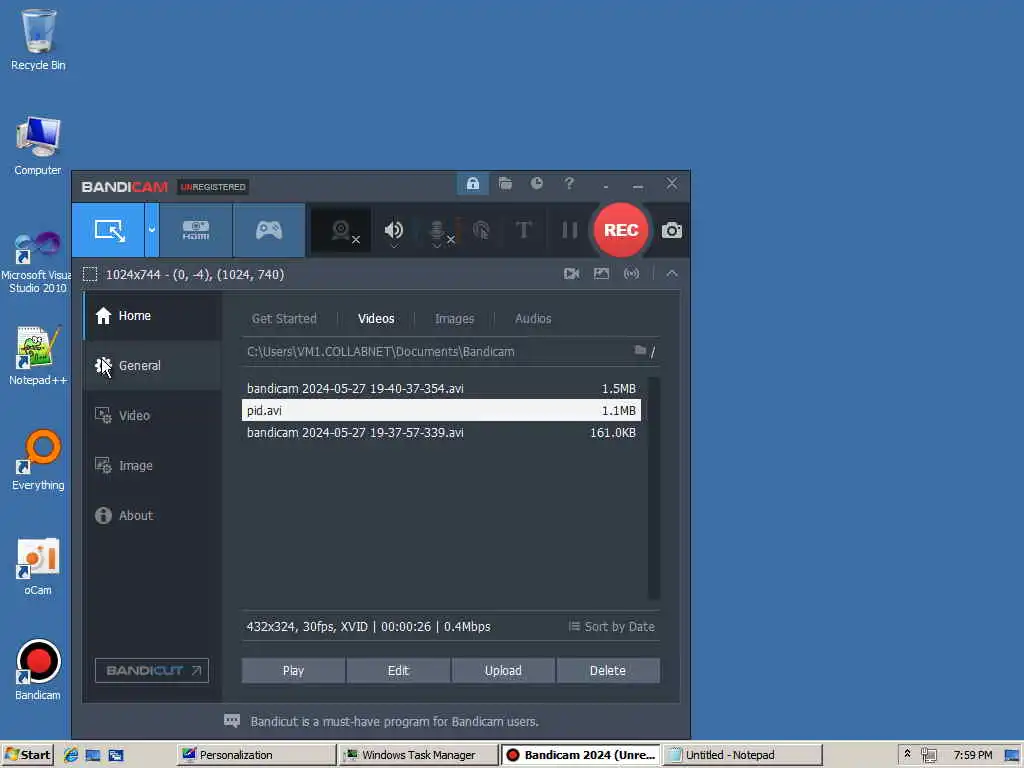This screenshot has height=768, width=1024.
Task: Open the Sort by Date dropdown
Action: pyautogui.click(x=612, y=626)
